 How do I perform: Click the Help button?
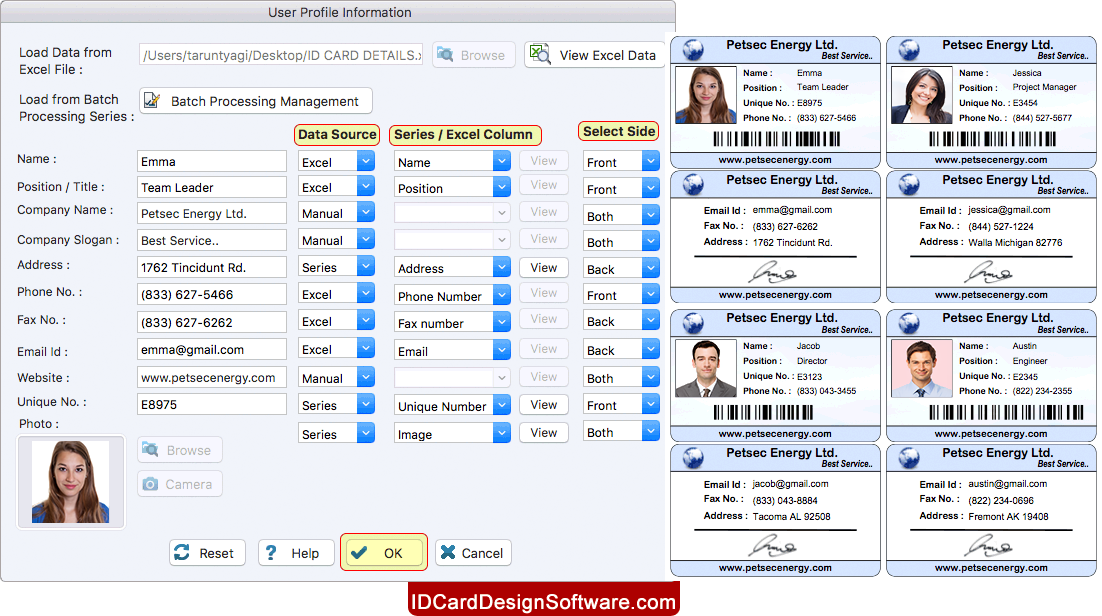click(296, 553)
